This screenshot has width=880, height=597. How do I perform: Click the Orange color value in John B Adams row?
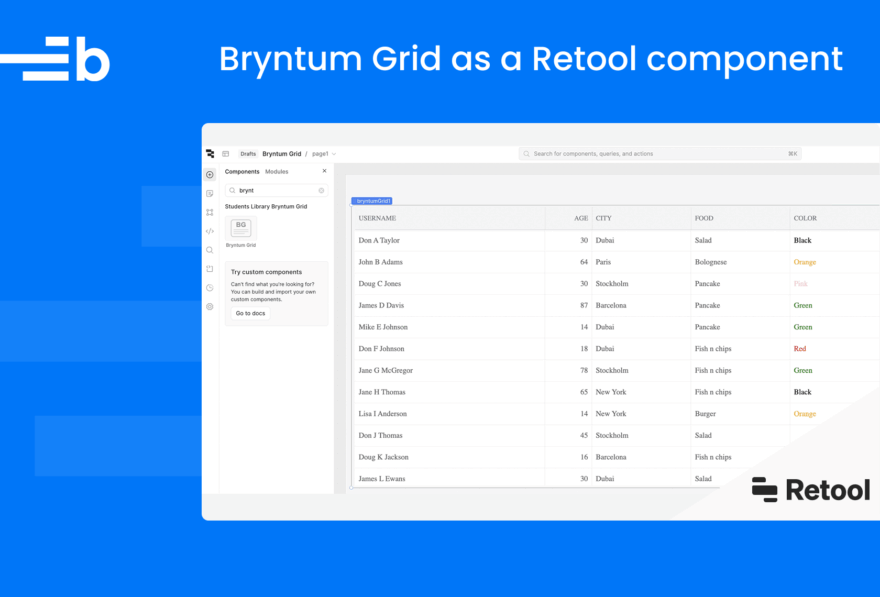coord(804,261)
